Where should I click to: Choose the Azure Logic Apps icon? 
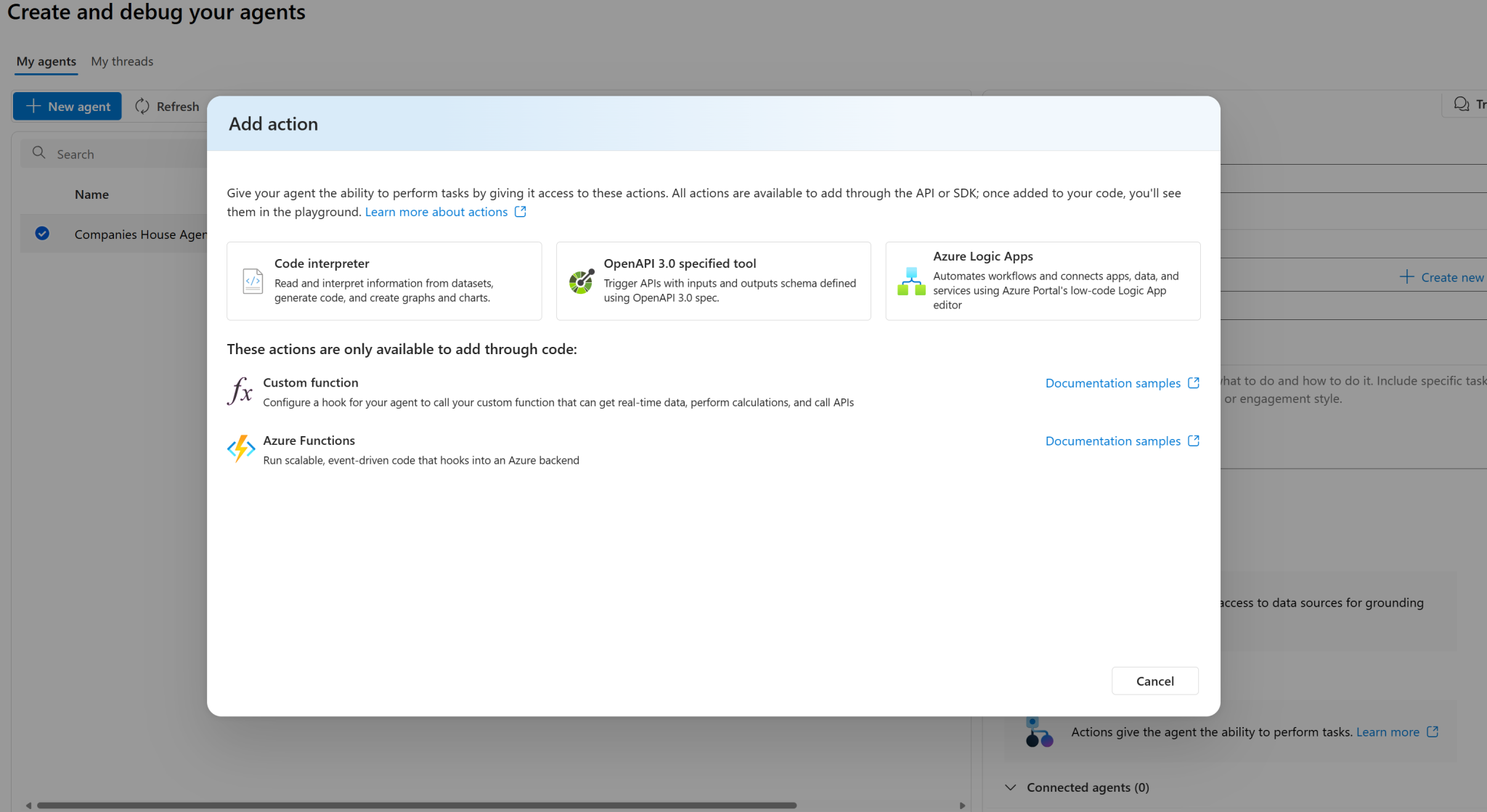[910, 281]
